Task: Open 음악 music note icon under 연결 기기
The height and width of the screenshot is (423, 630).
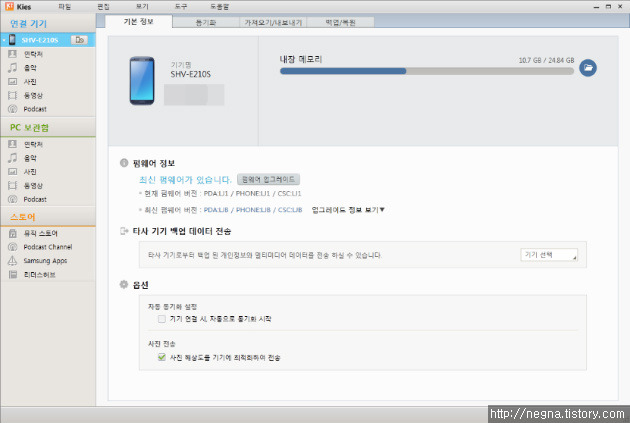Action: [12, 67]
